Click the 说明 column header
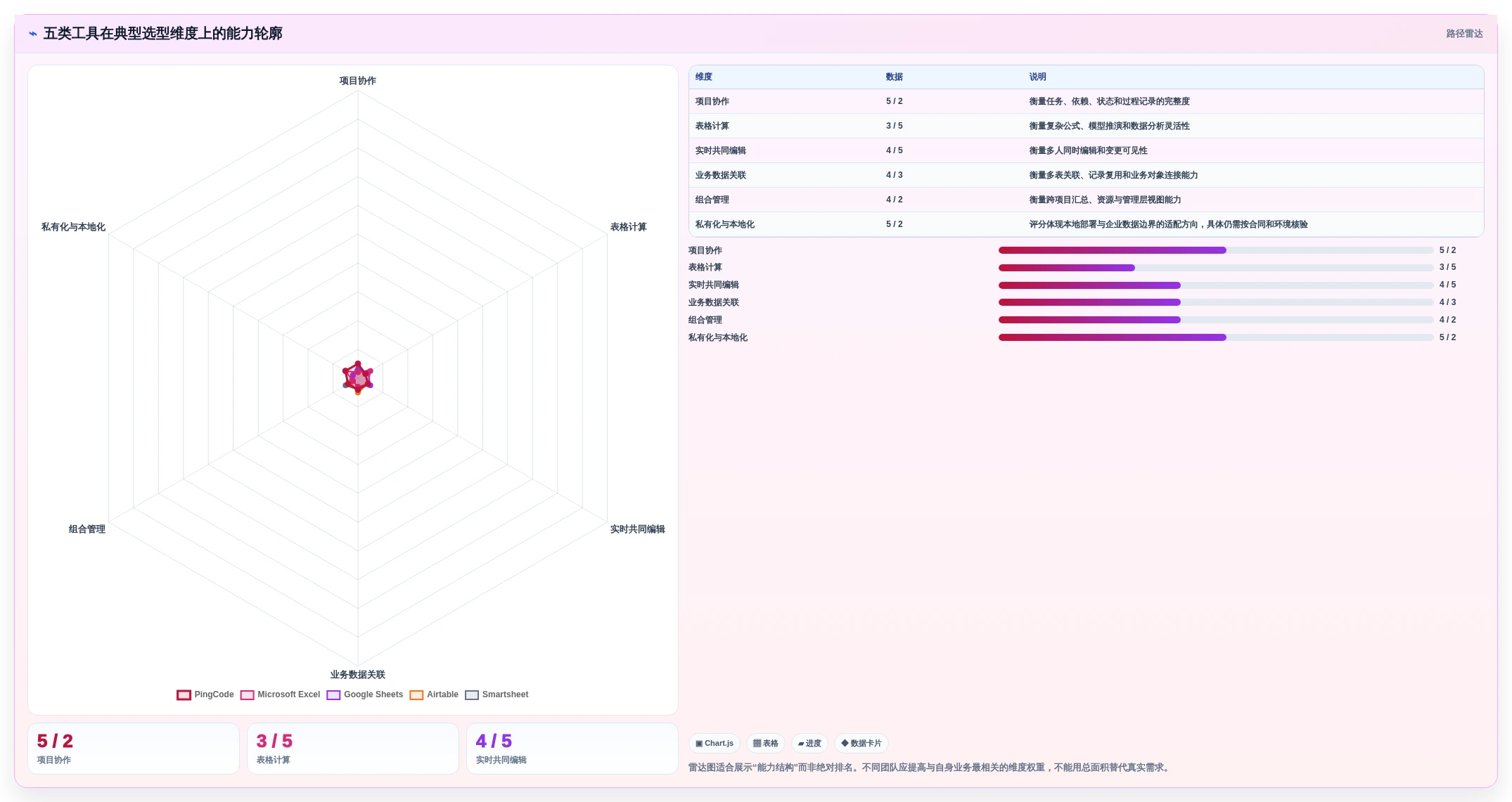Viewport: 1512px width, 802px height. [x=1038, y=77]
